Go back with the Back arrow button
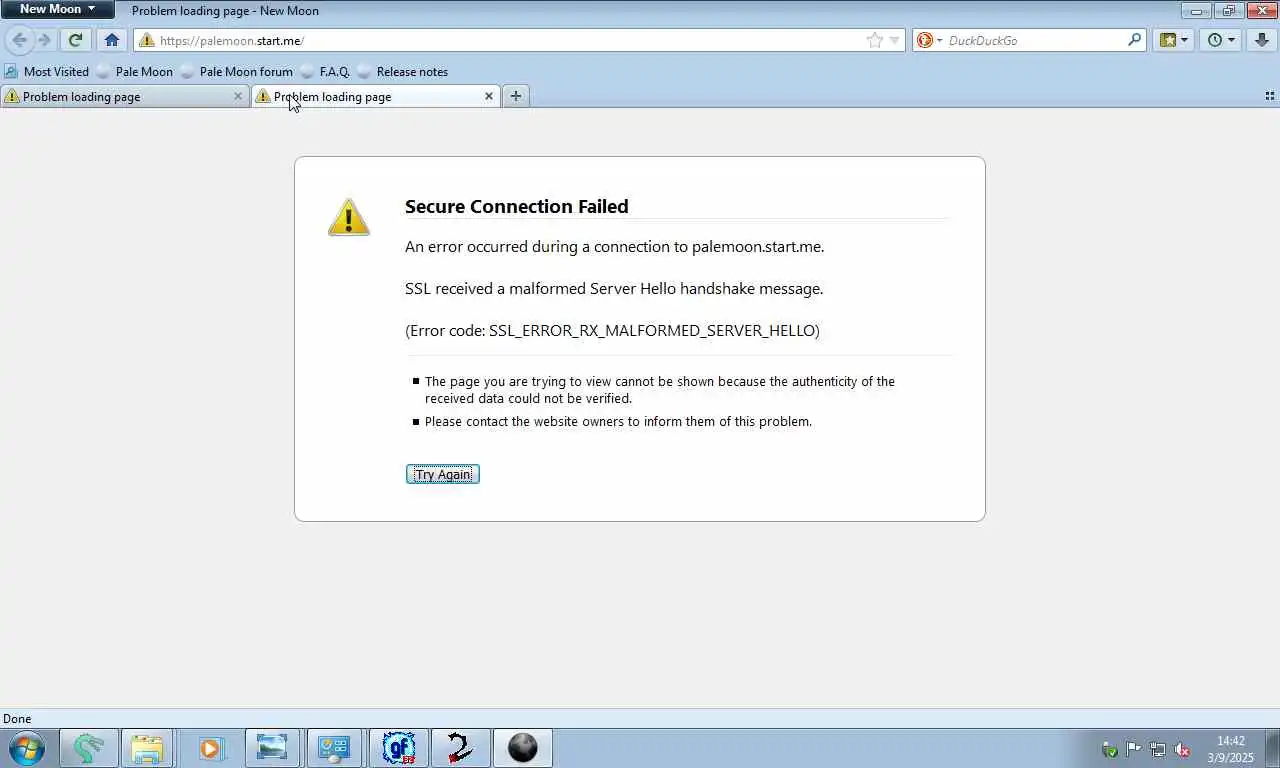 point(19,40)
